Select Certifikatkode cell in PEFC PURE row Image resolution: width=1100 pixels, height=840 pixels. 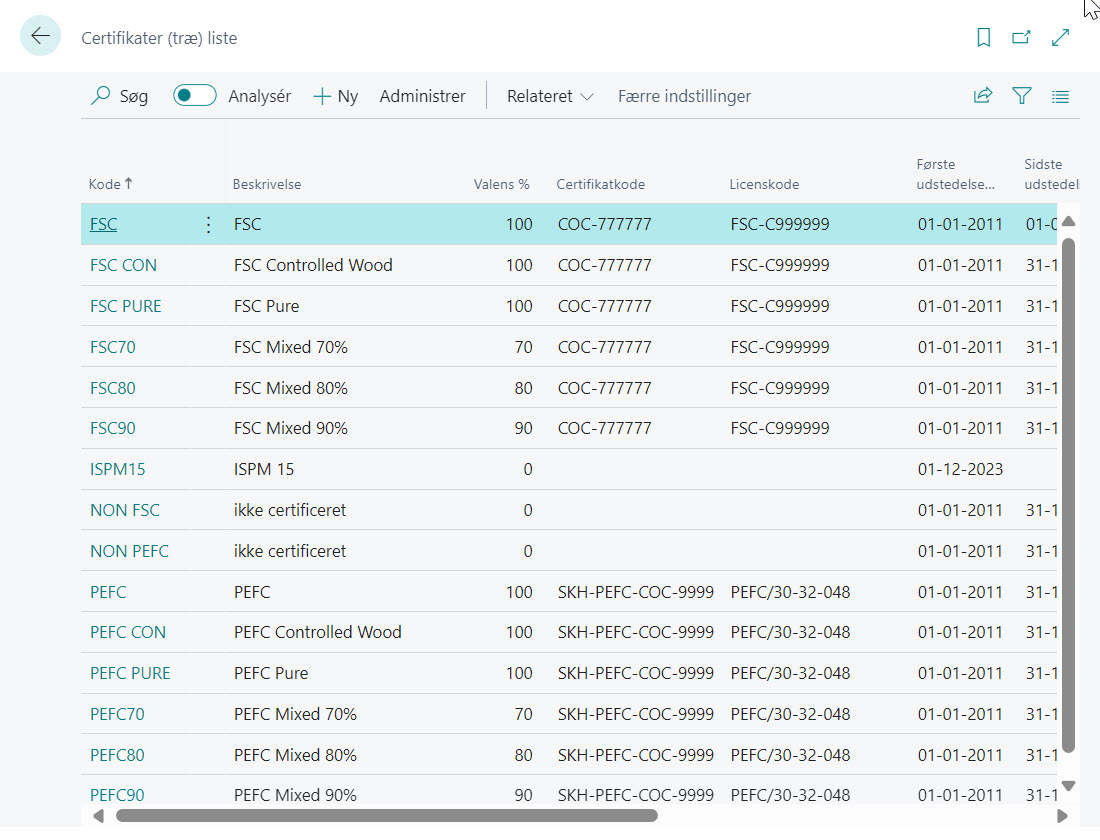636,673
